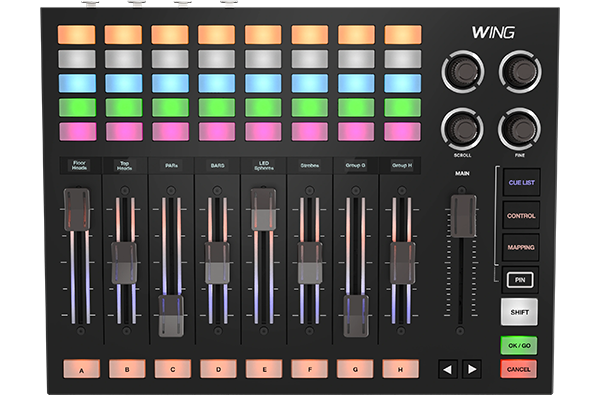Image resolution: width=600 pixels, height=400 pixels.
Task: Switch to CONTROL mode
Action: click(x=521, y=216)
